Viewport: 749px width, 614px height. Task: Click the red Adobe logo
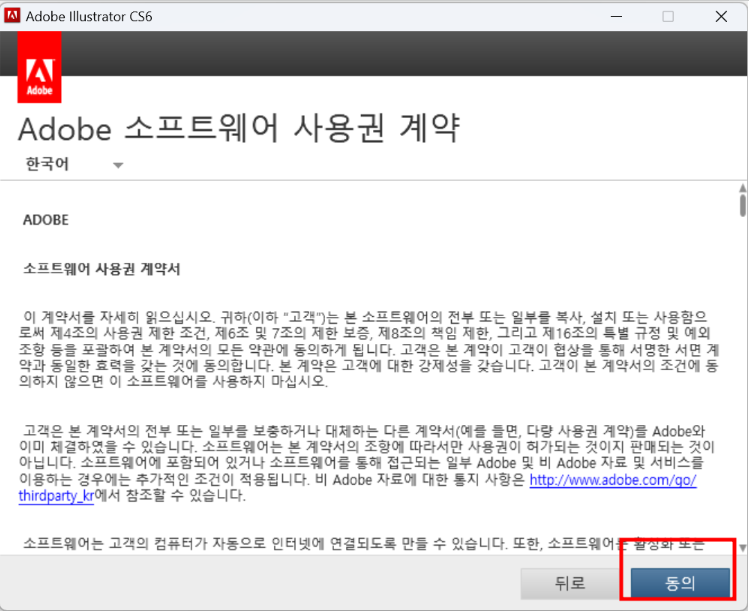39,67
